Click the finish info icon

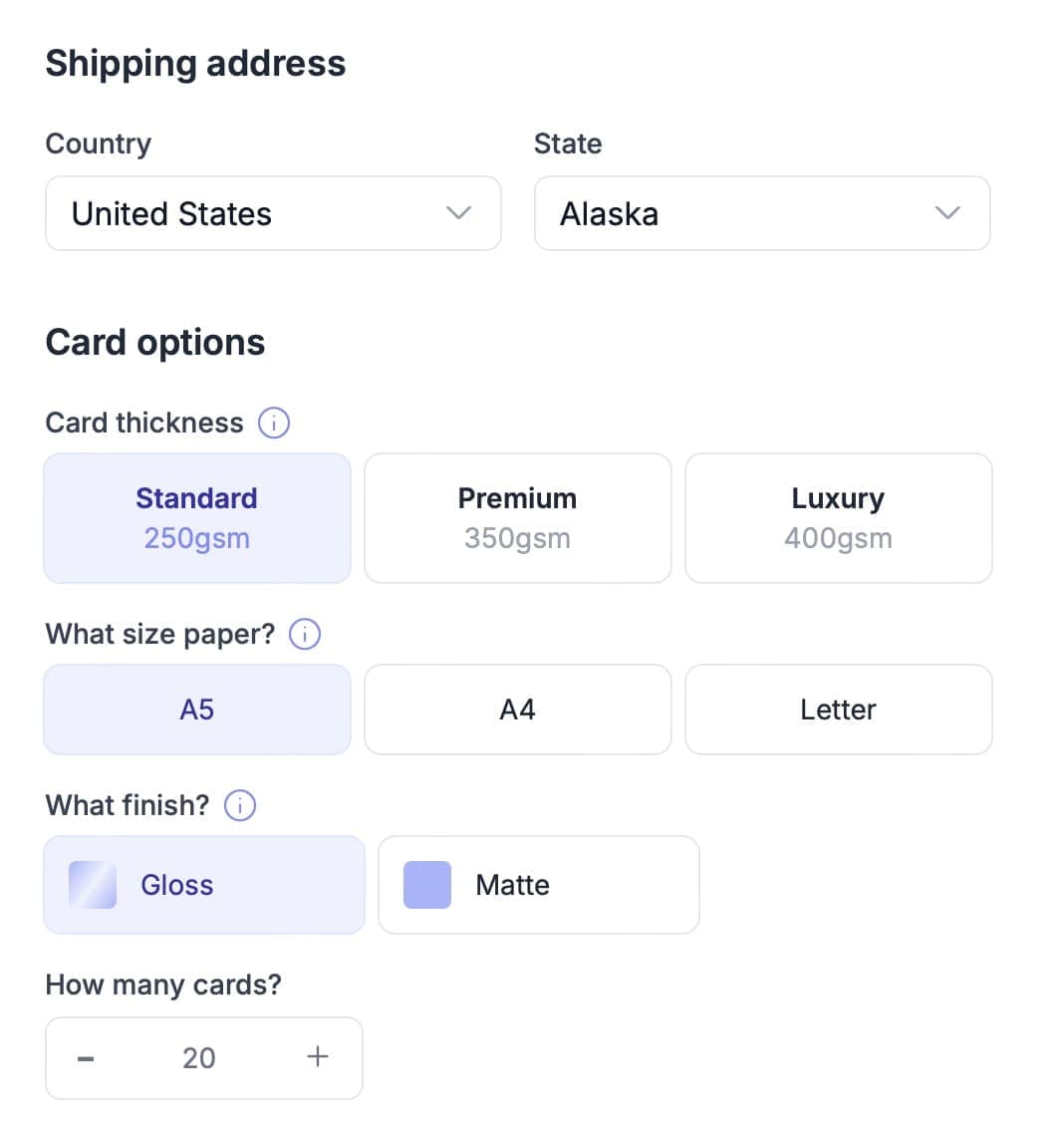(x=240, y=805)
